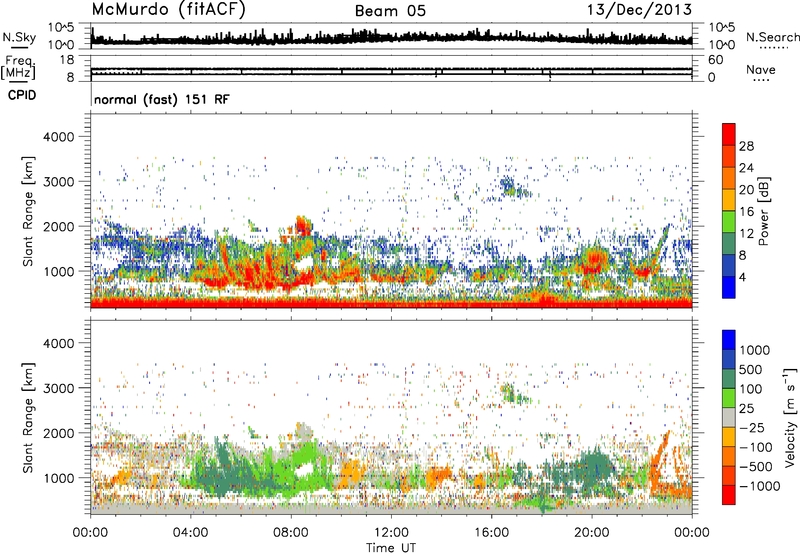800x554 pixels.
Task: Click the 'Power [dB]' color bar label
Action: tap(764, 211)
